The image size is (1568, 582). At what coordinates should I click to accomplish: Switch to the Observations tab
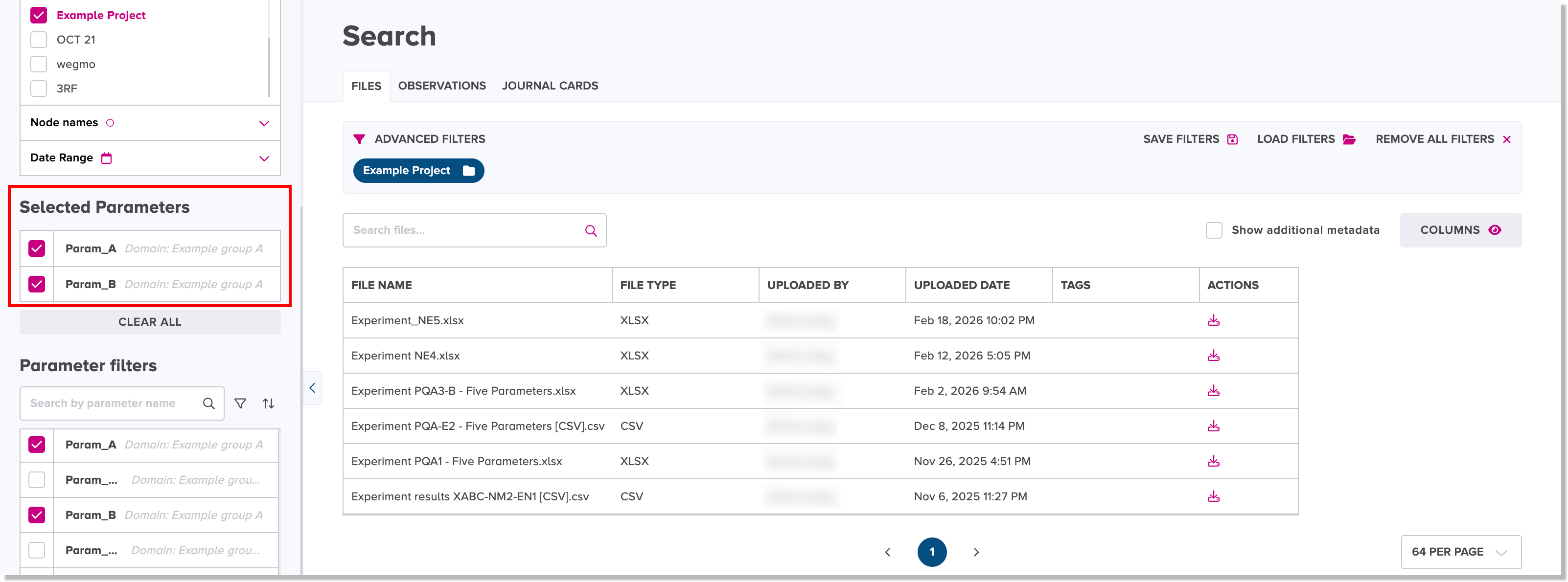pos(442,86)
